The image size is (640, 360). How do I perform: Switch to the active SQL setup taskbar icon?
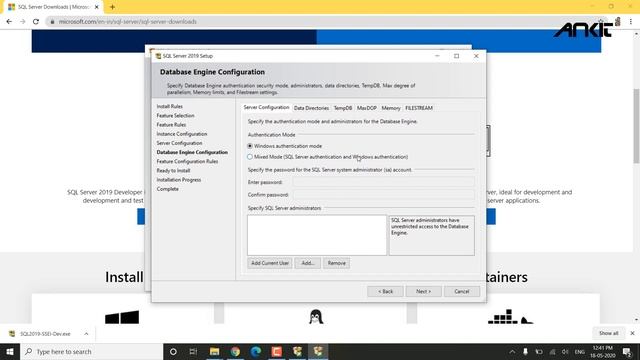point(318,351)
